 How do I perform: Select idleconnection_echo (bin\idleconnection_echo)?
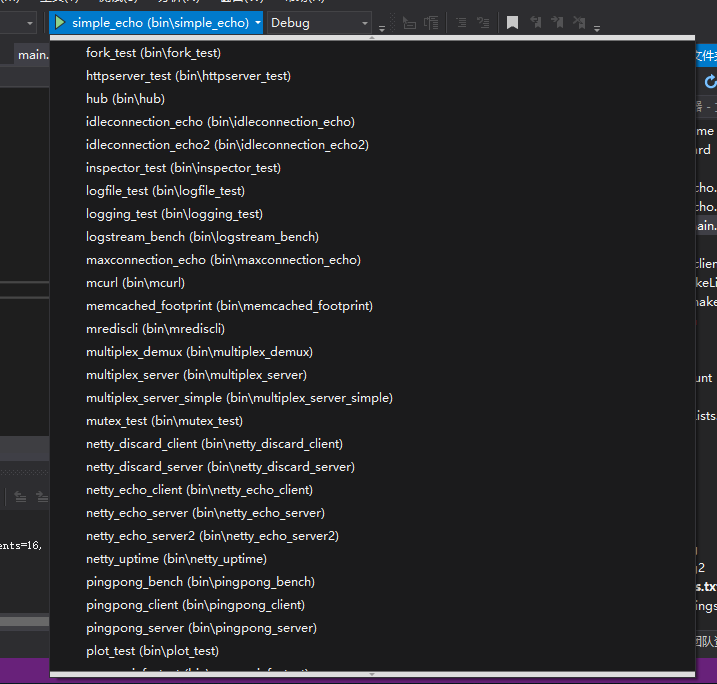tap(372, 122)
